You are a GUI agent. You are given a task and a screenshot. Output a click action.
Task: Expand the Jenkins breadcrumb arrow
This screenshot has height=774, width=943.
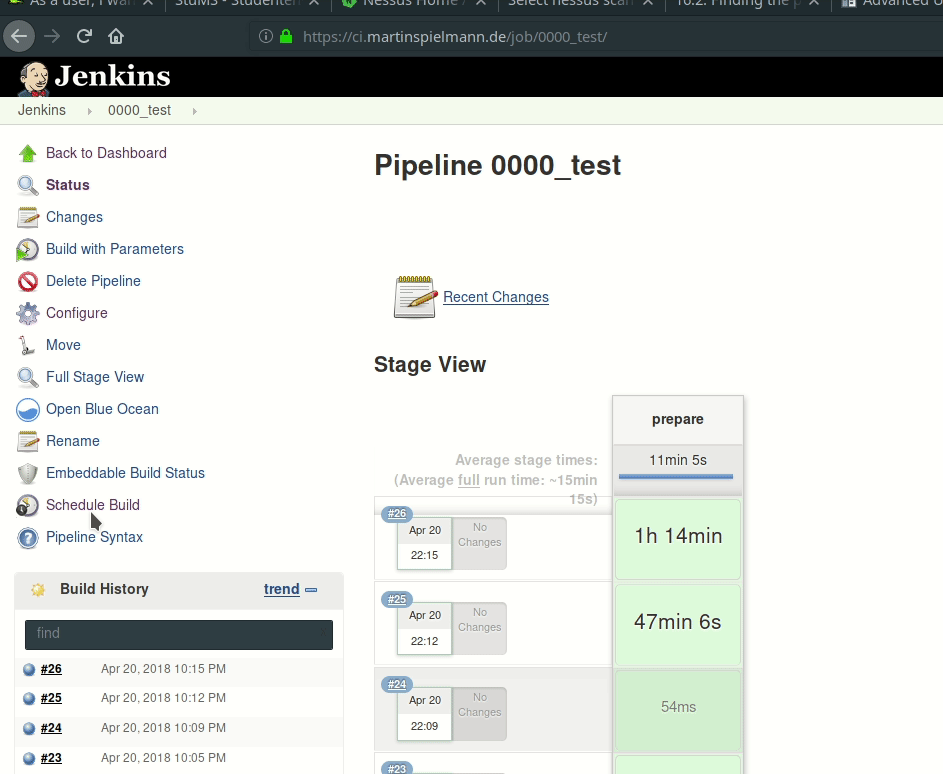(89, 111)
